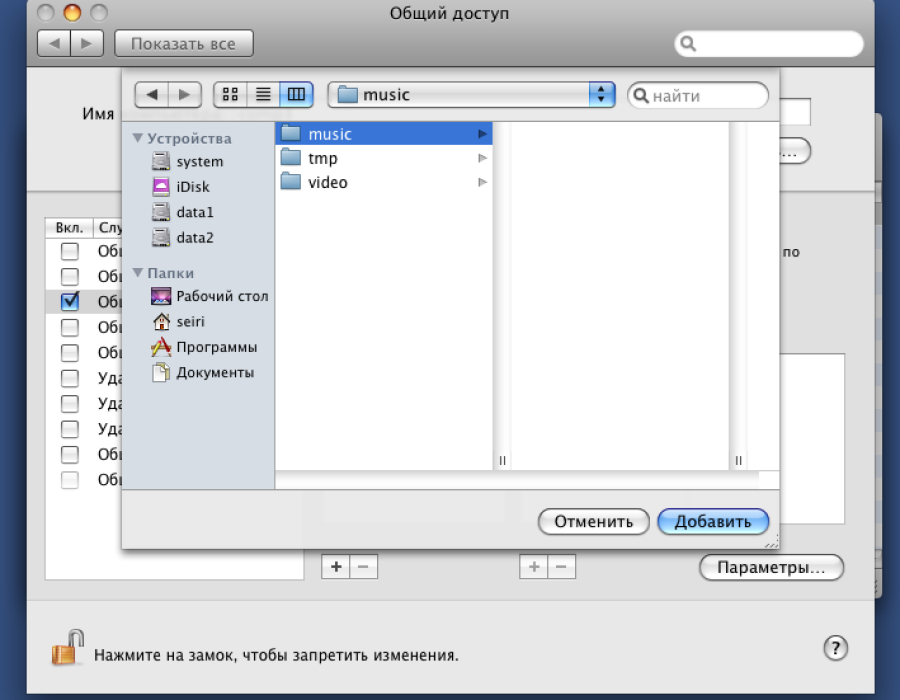Go back in the file dialog
The image size is (900, 700).
[152, 95]
